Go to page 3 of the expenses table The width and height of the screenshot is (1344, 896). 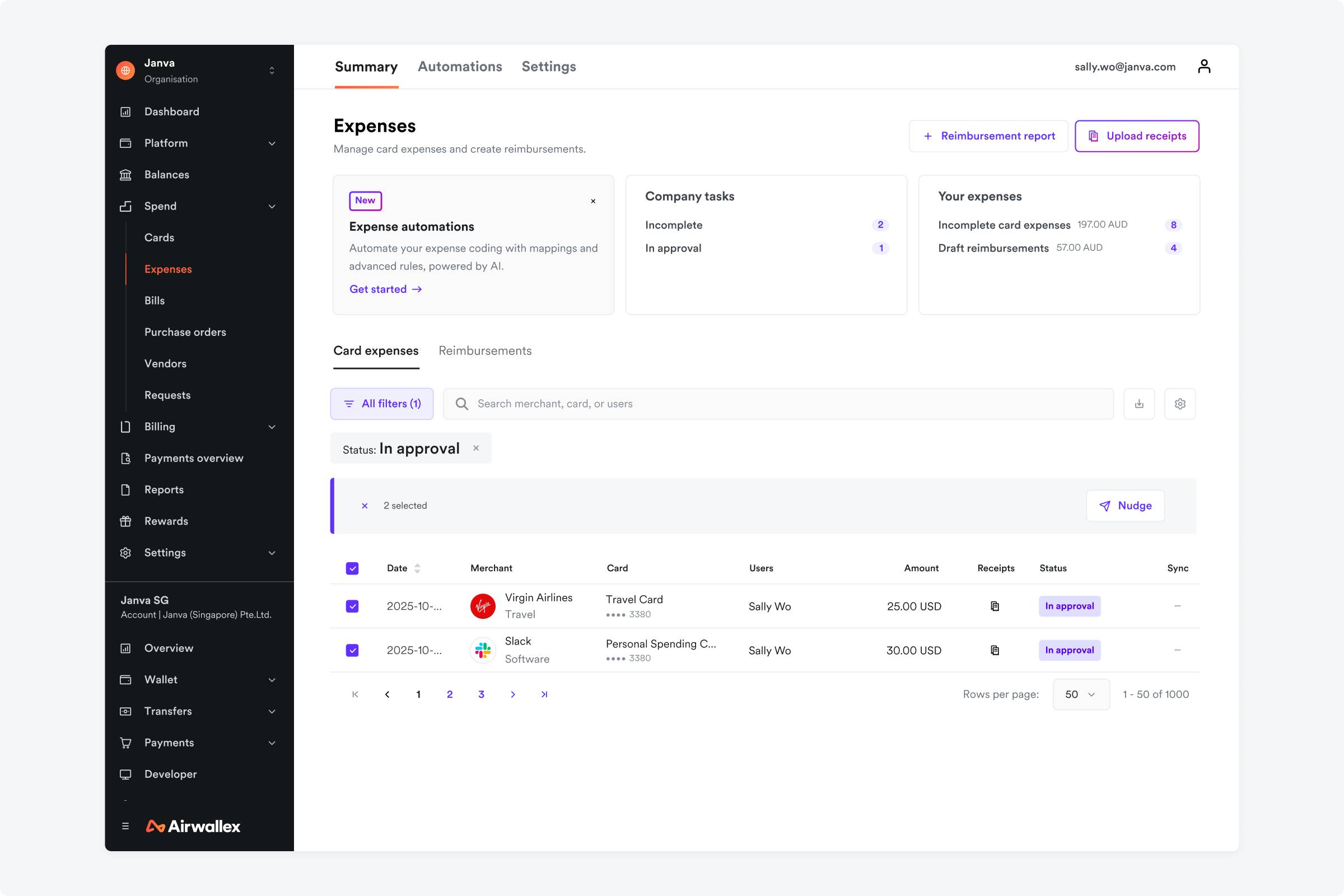pos(480,694)
